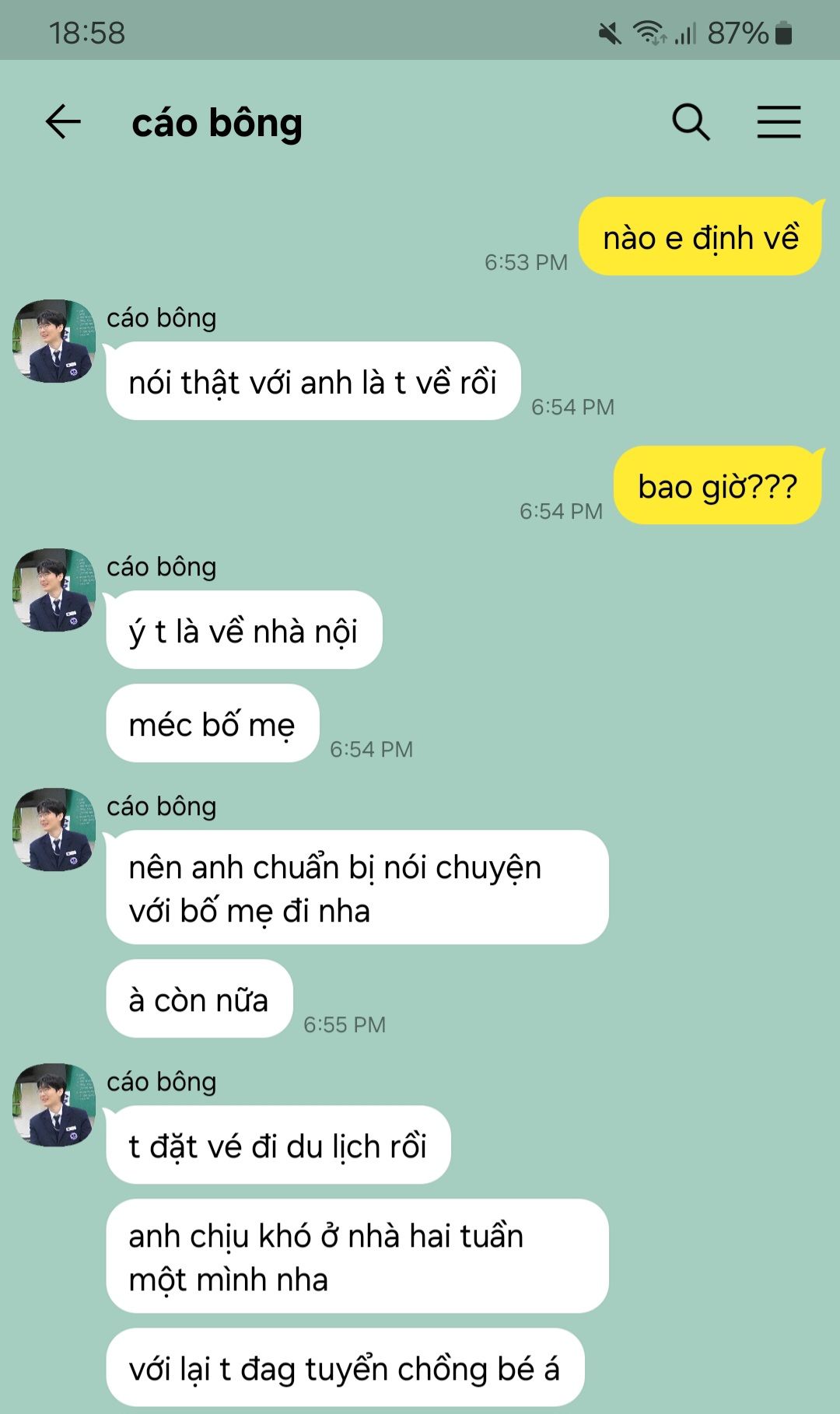Tap the signal strength bars icon
This screenshot has height=1414, width=840.
[x=685, y=33]
